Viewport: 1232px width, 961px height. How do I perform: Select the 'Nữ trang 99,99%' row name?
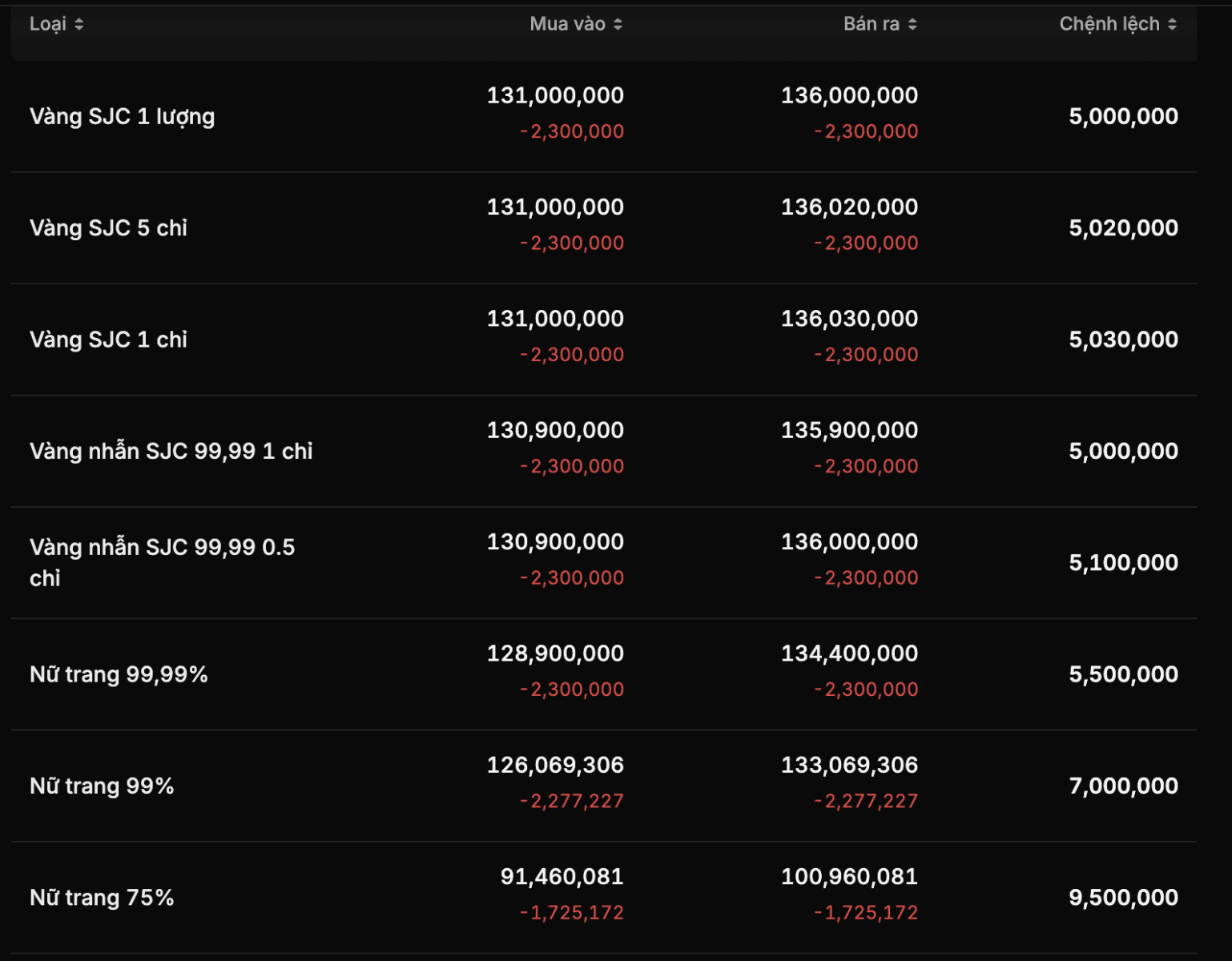pyautogui.click(x=119, y=674)
